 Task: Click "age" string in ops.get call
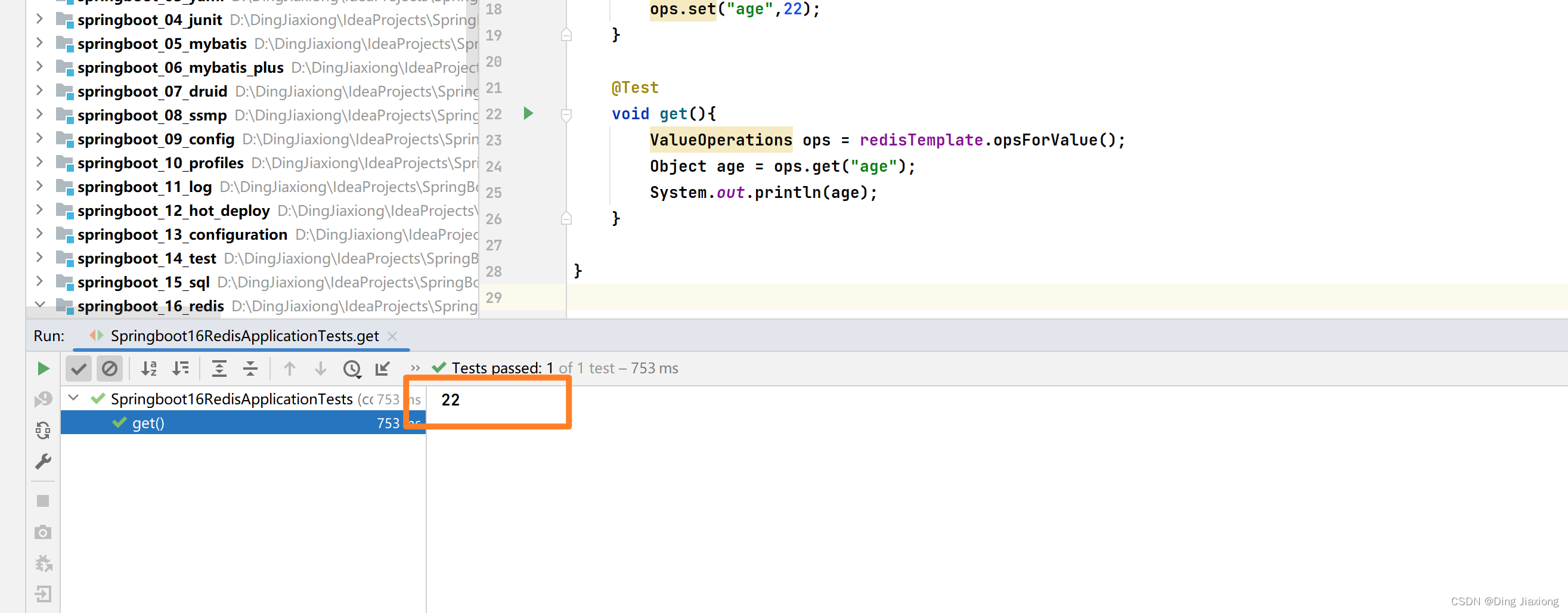click(x=873, y=166)
